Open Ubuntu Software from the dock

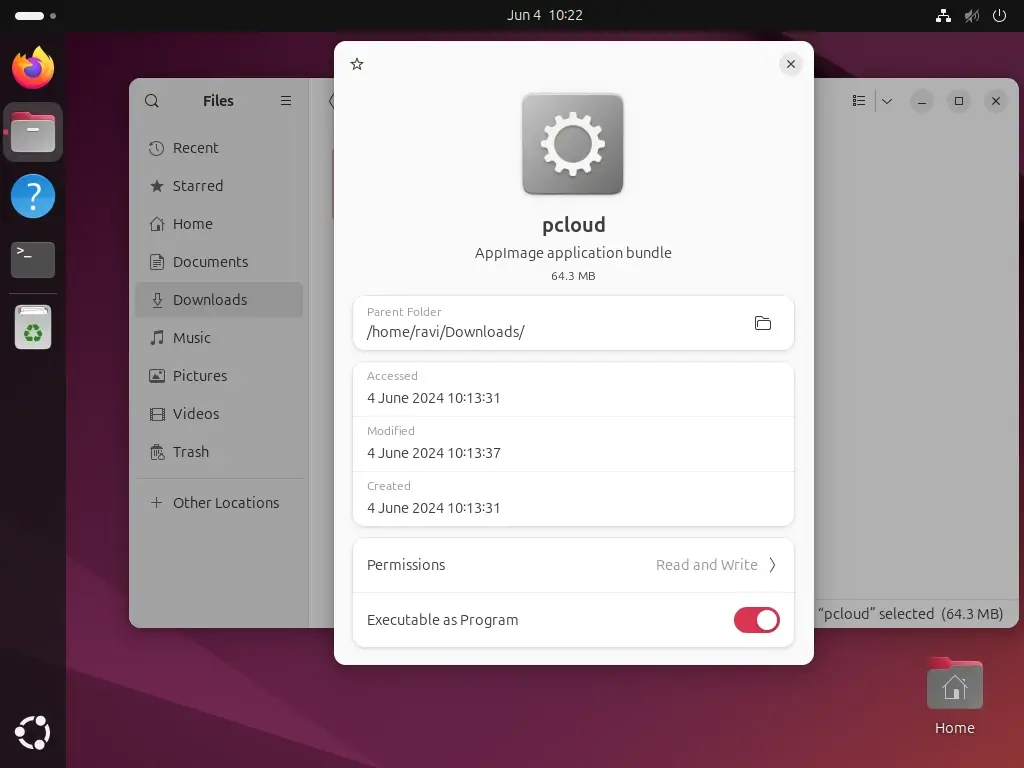(x=32, y=327)
